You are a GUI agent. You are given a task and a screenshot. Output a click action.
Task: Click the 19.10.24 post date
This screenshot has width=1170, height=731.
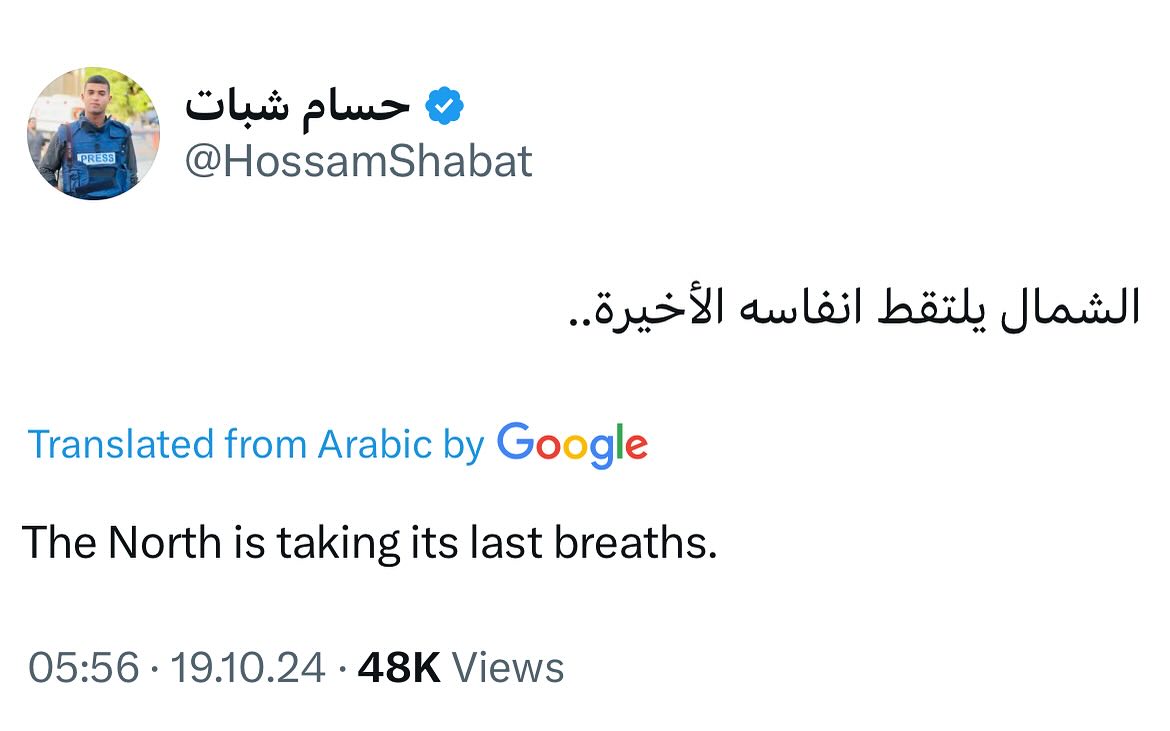coord(247,668)
